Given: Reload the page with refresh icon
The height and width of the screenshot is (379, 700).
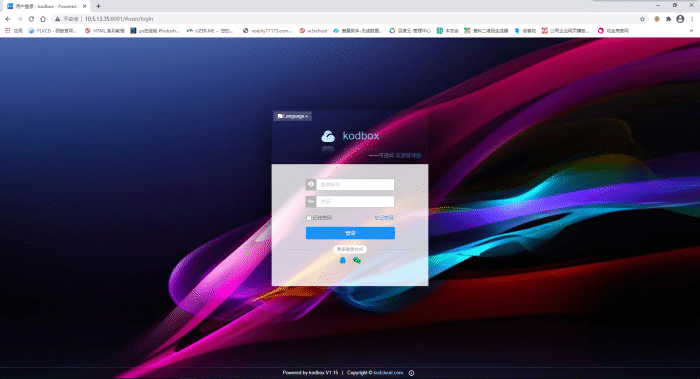Looking at the screenshot, I should (31, 19).
